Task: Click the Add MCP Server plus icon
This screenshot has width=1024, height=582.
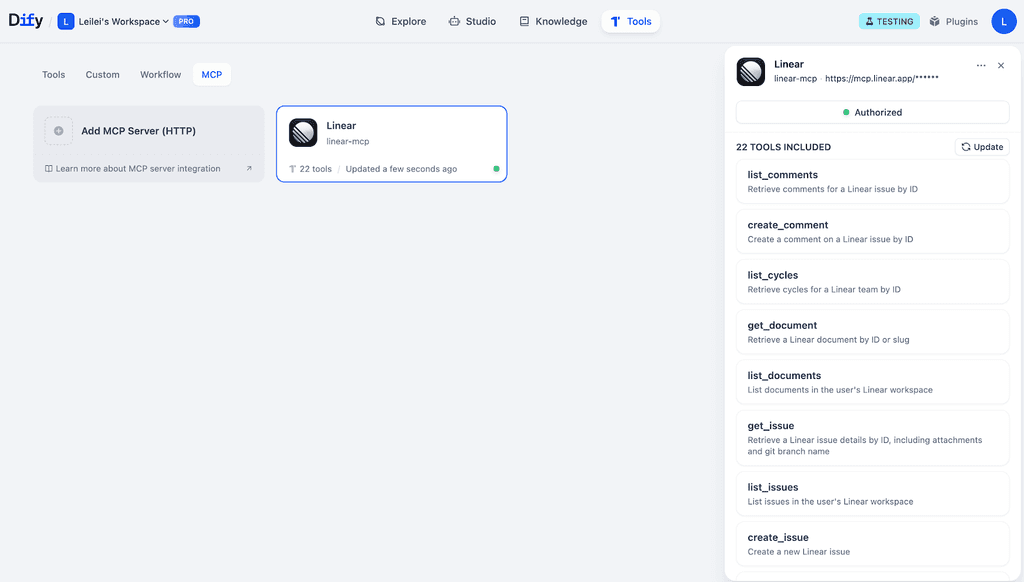Action: (59, 130)
